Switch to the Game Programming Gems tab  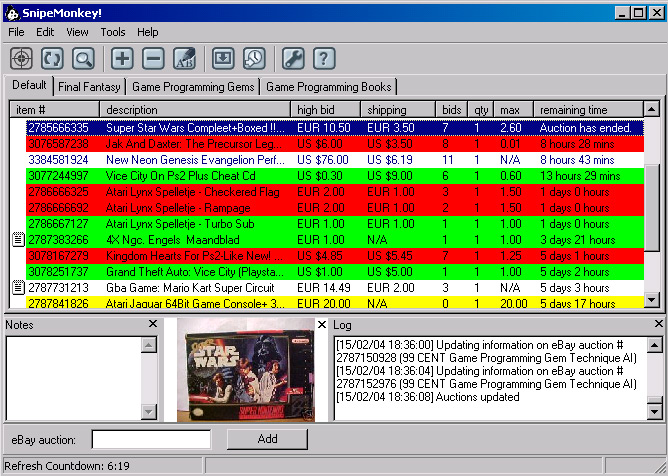click(193, 87)
